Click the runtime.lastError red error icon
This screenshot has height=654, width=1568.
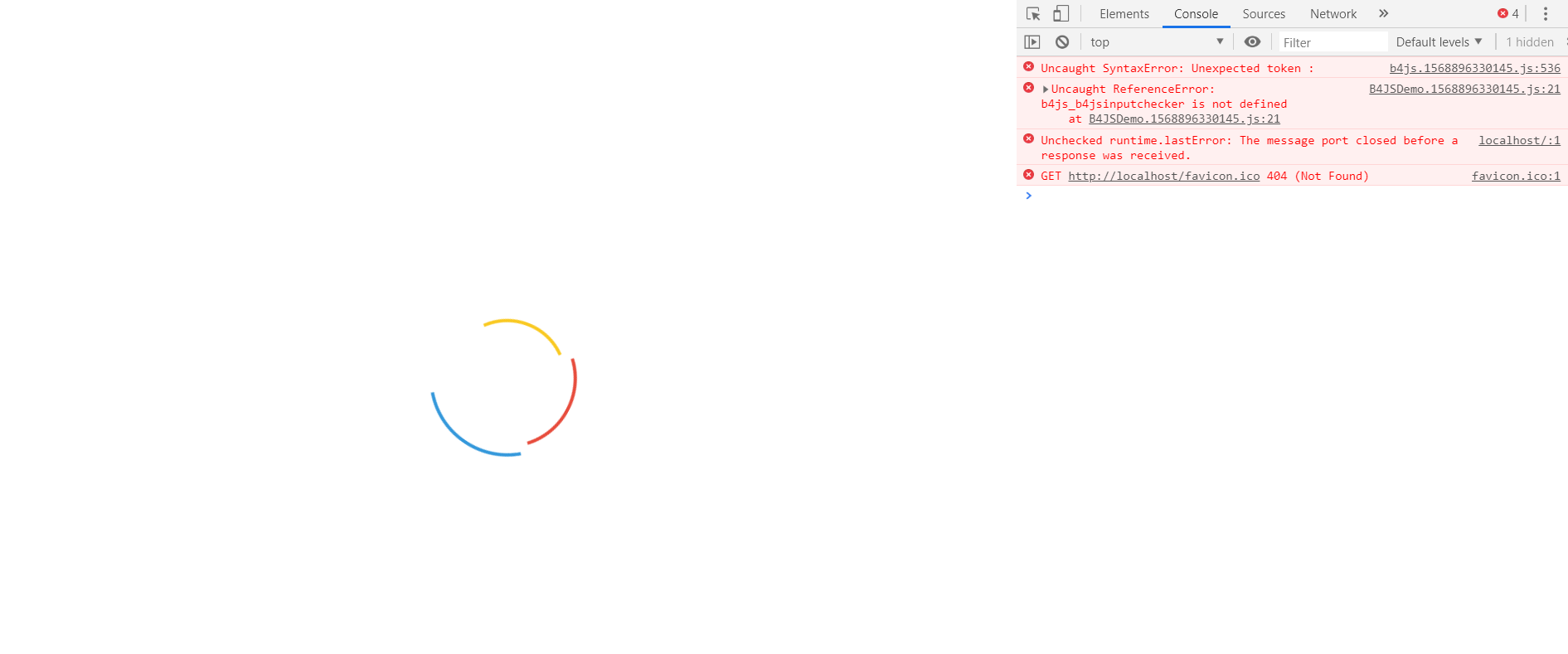click(1028, 139)
